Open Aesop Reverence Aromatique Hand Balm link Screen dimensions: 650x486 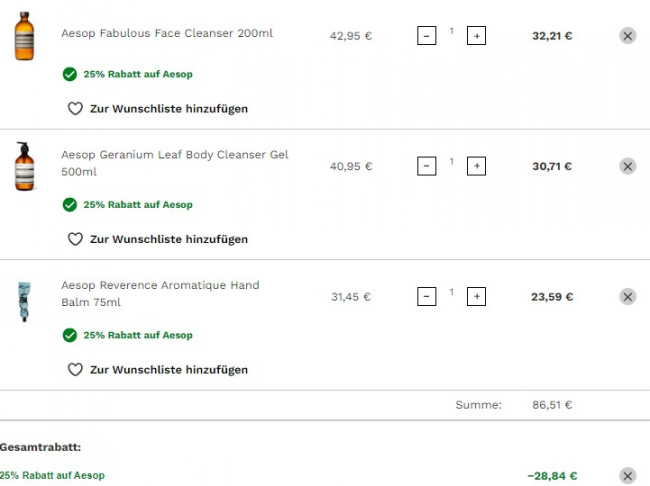[x=160, y=294]
